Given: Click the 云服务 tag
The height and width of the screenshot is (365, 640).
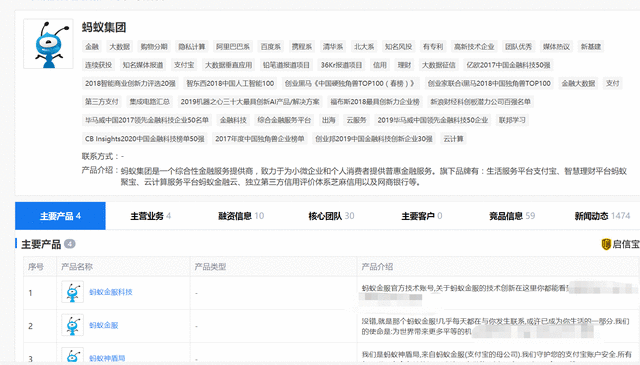Looking at the screenshot, I should [356, 120].
